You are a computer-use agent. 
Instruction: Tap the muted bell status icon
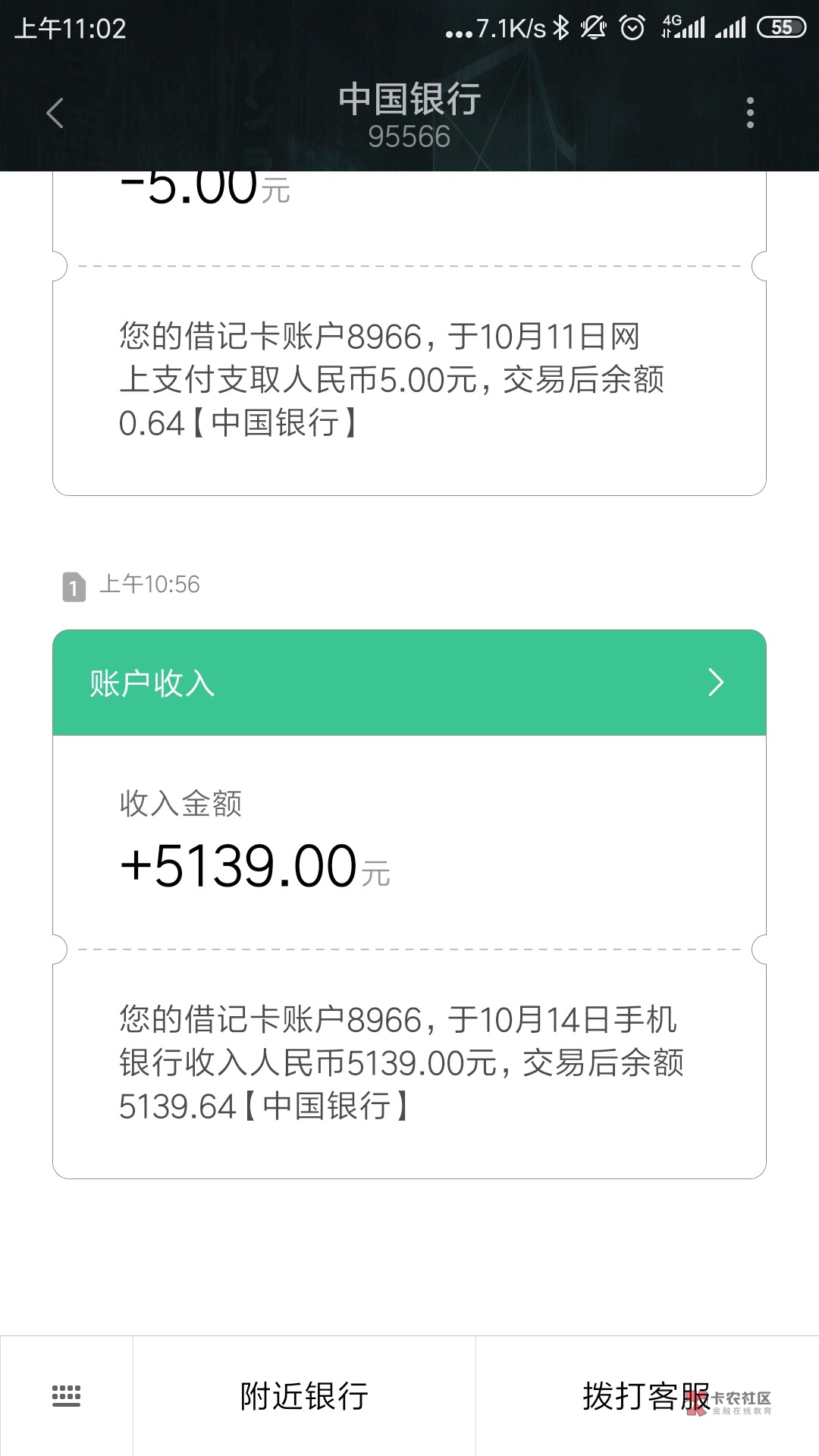pos(594,29)
